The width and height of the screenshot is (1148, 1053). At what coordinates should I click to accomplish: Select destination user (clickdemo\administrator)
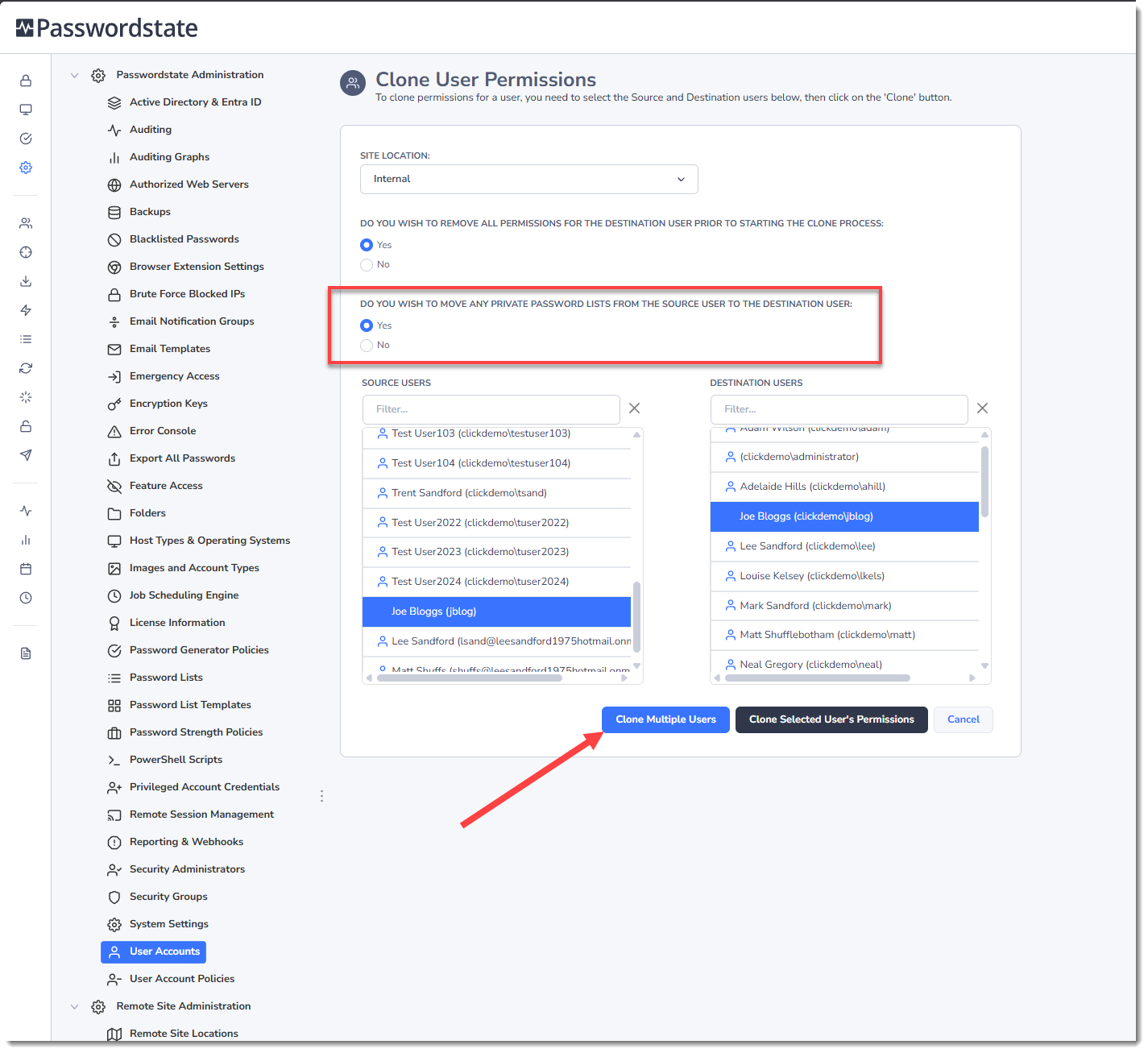point(844,457)
